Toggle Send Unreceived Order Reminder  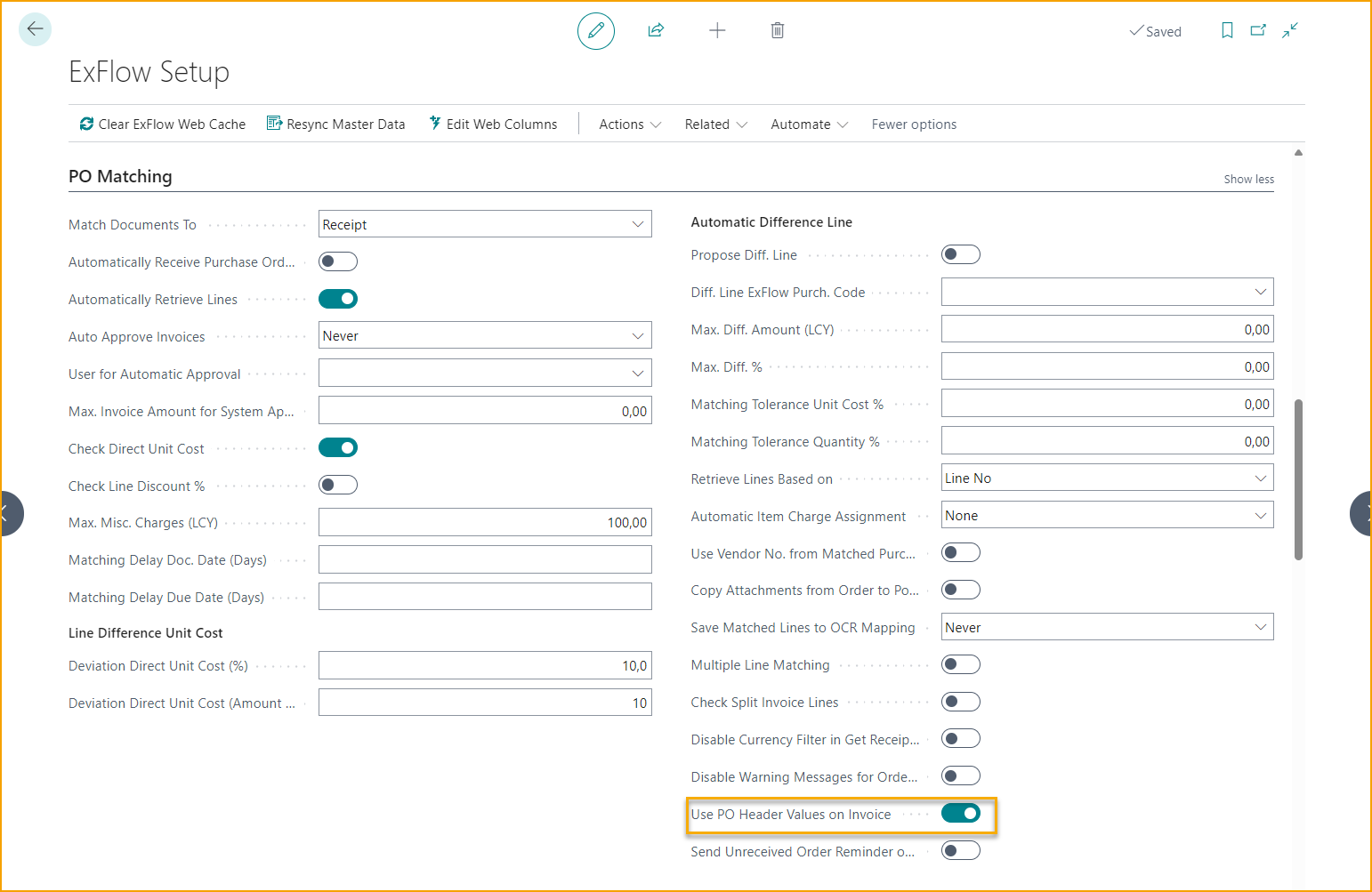click(x=961, y=850)
